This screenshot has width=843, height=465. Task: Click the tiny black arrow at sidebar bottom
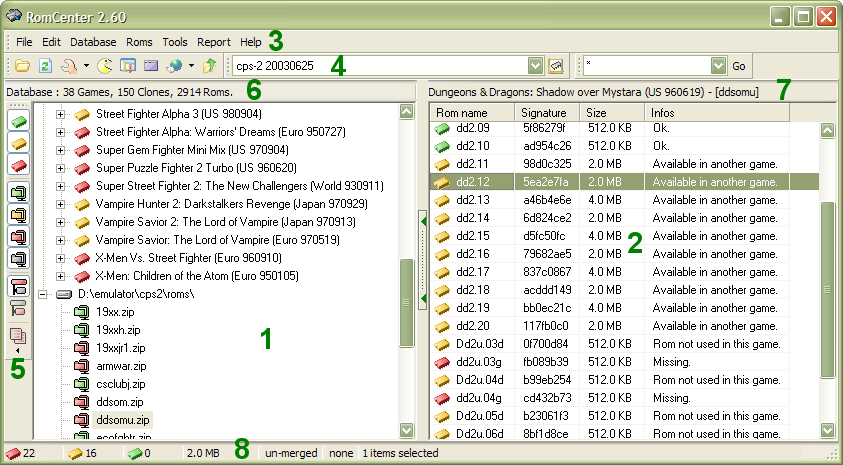[x=18, y=350]
